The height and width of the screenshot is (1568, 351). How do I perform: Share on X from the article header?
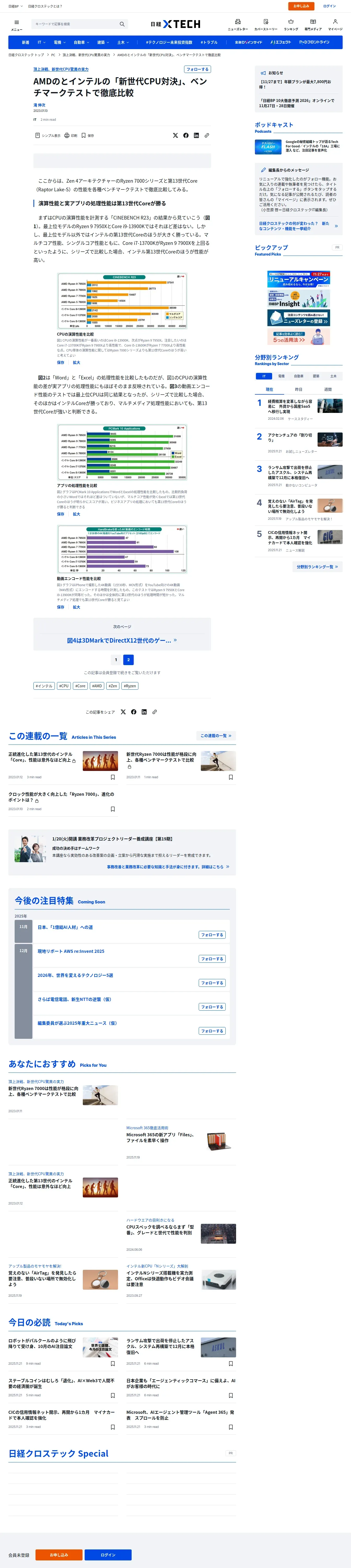[x=176, y=136]
